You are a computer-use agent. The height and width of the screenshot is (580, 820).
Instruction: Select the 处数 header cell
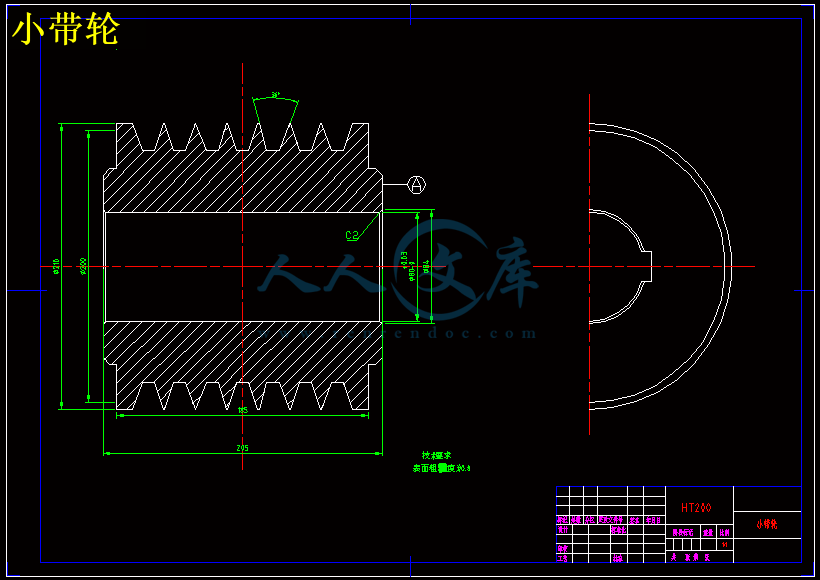pos(576,520)
